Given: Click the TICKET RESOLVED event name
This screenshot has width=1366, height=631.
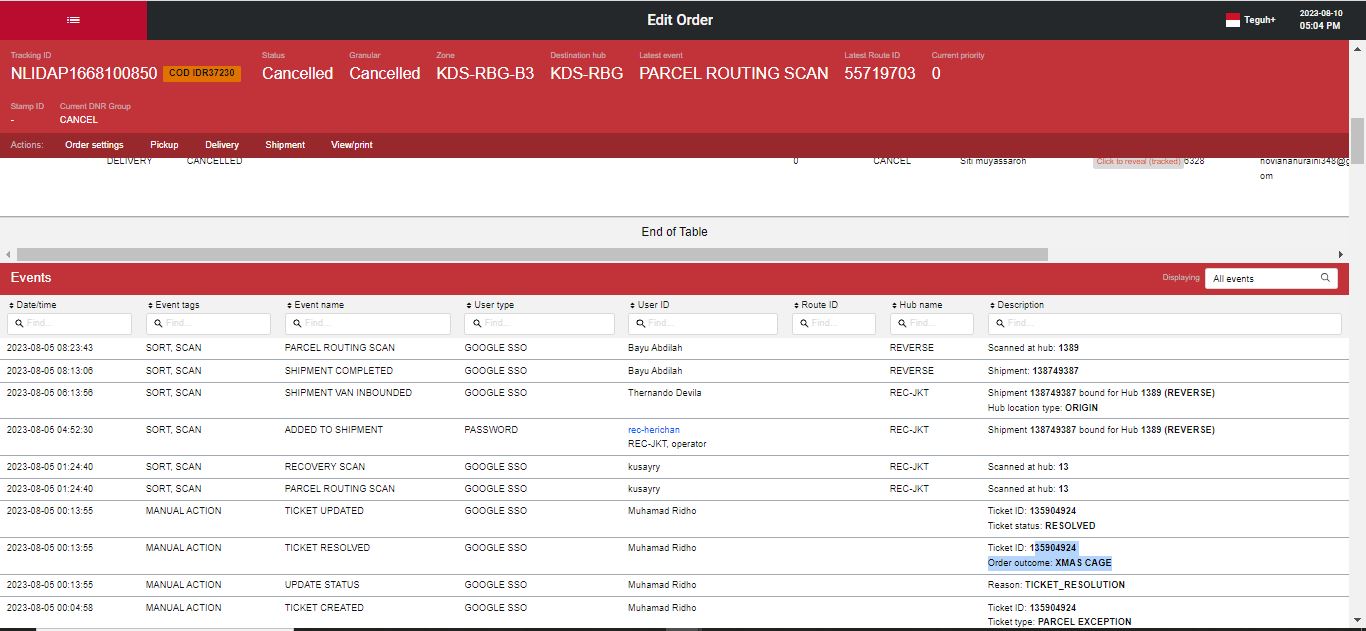Looking at the screenshot, I should (327, 548).
